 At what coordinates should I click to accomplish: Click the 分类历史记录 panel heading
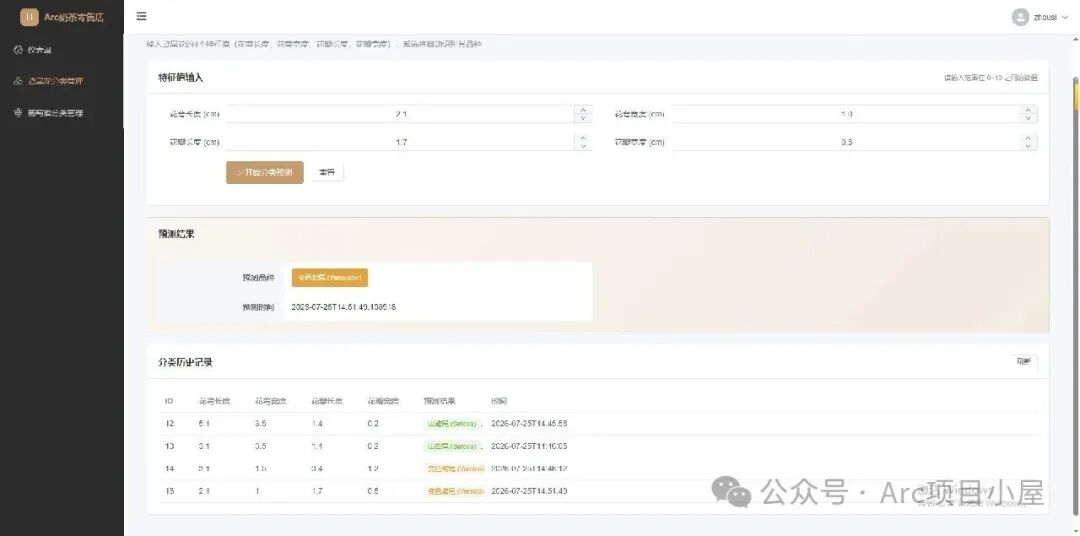(x=185, y=362)
